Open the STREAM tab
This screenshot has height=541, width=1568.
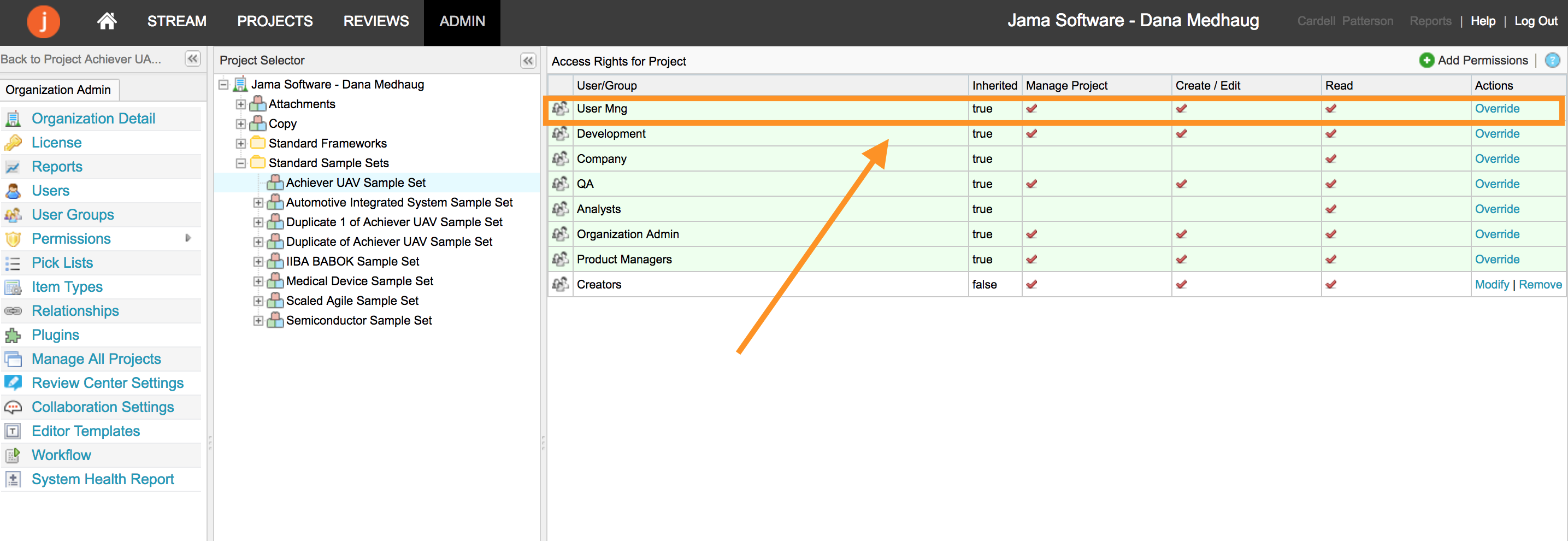click(176, 21)
